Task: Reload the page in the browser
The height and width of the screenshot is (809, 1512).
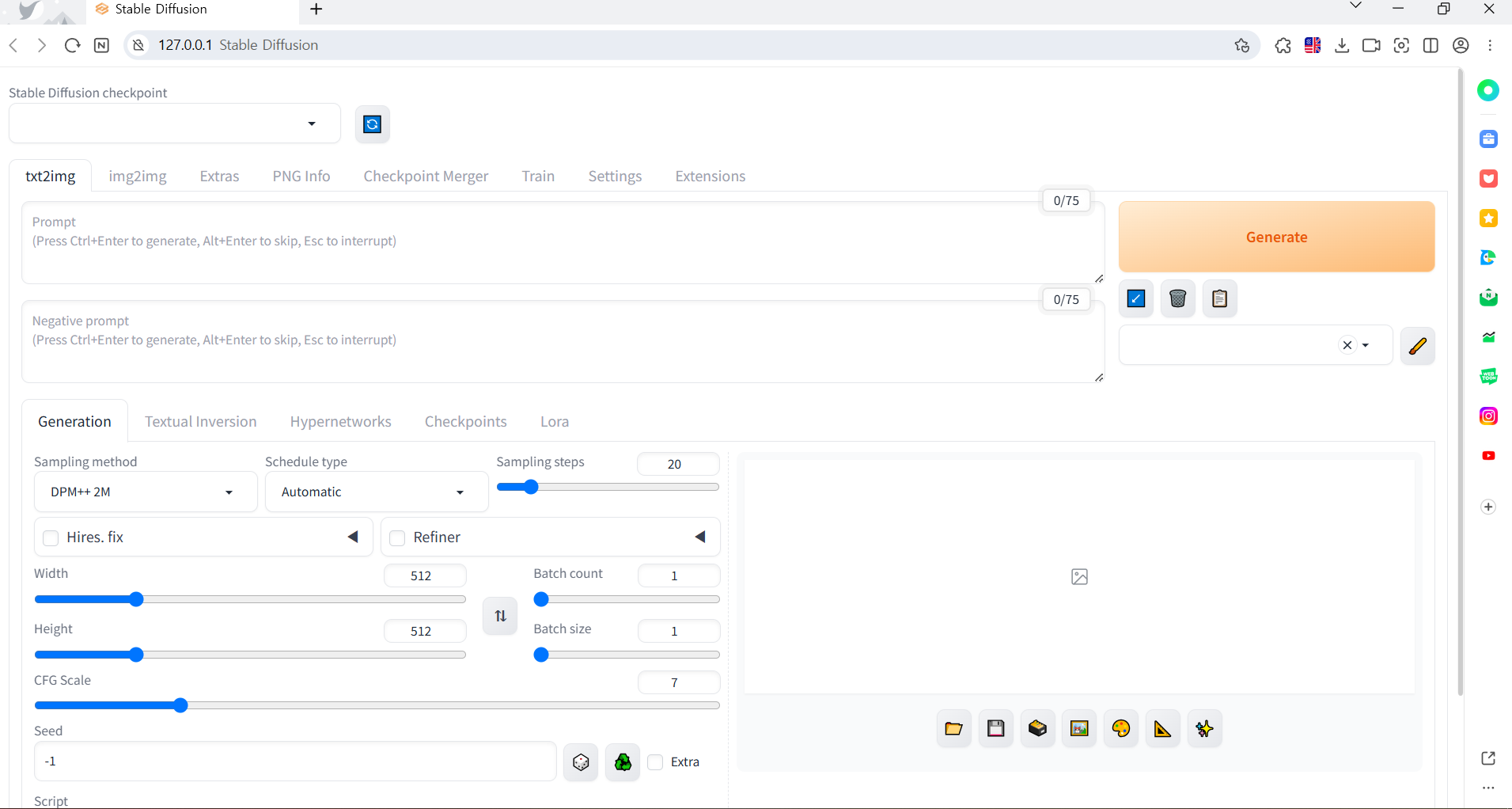Action: (72, 45)
